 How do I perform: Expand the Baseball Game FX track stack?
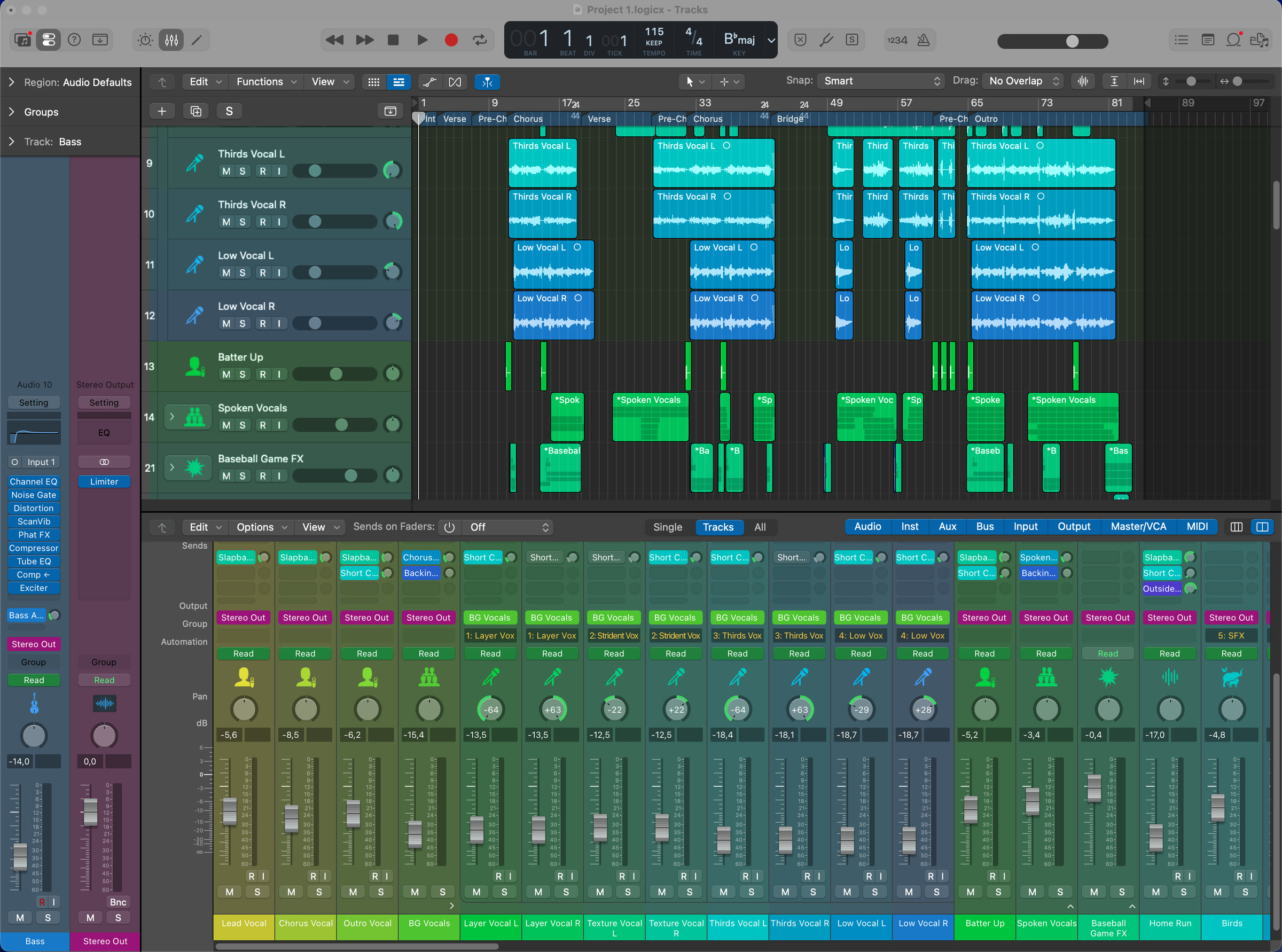[171, 467]
